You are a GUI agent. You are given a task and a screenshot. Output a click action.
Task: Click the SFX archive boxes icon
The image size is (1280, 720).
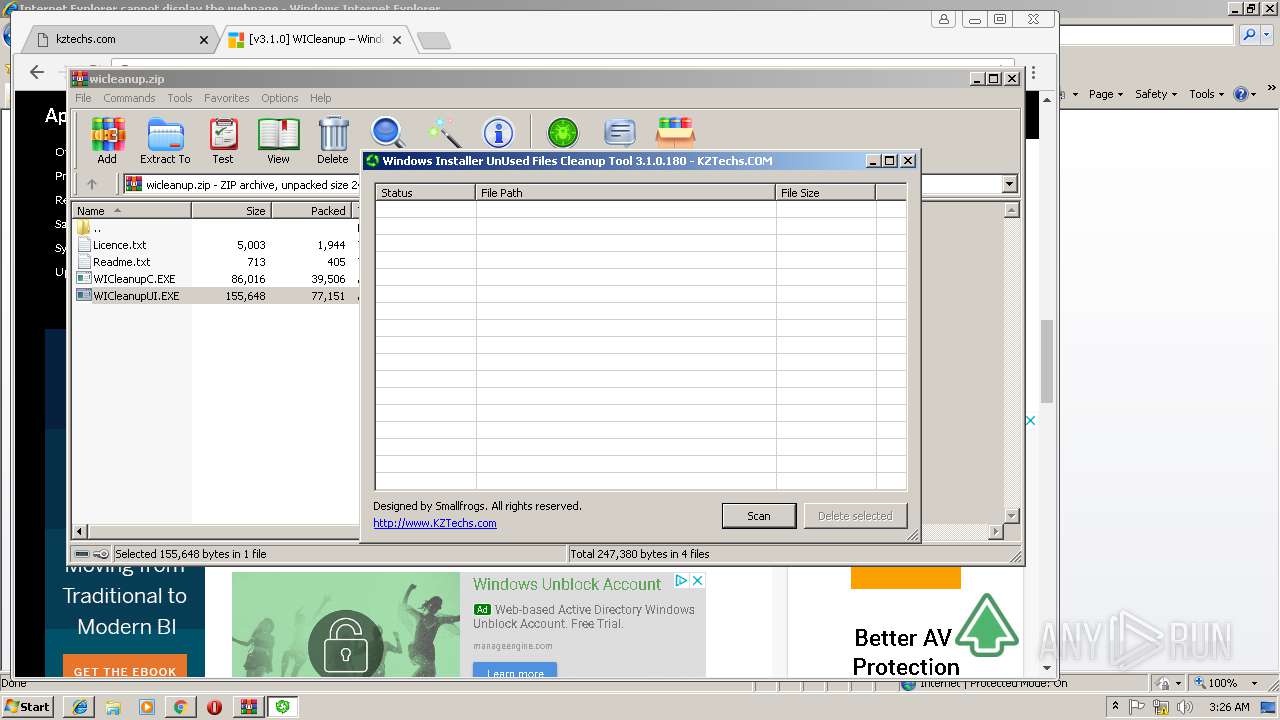pos(676,133)
